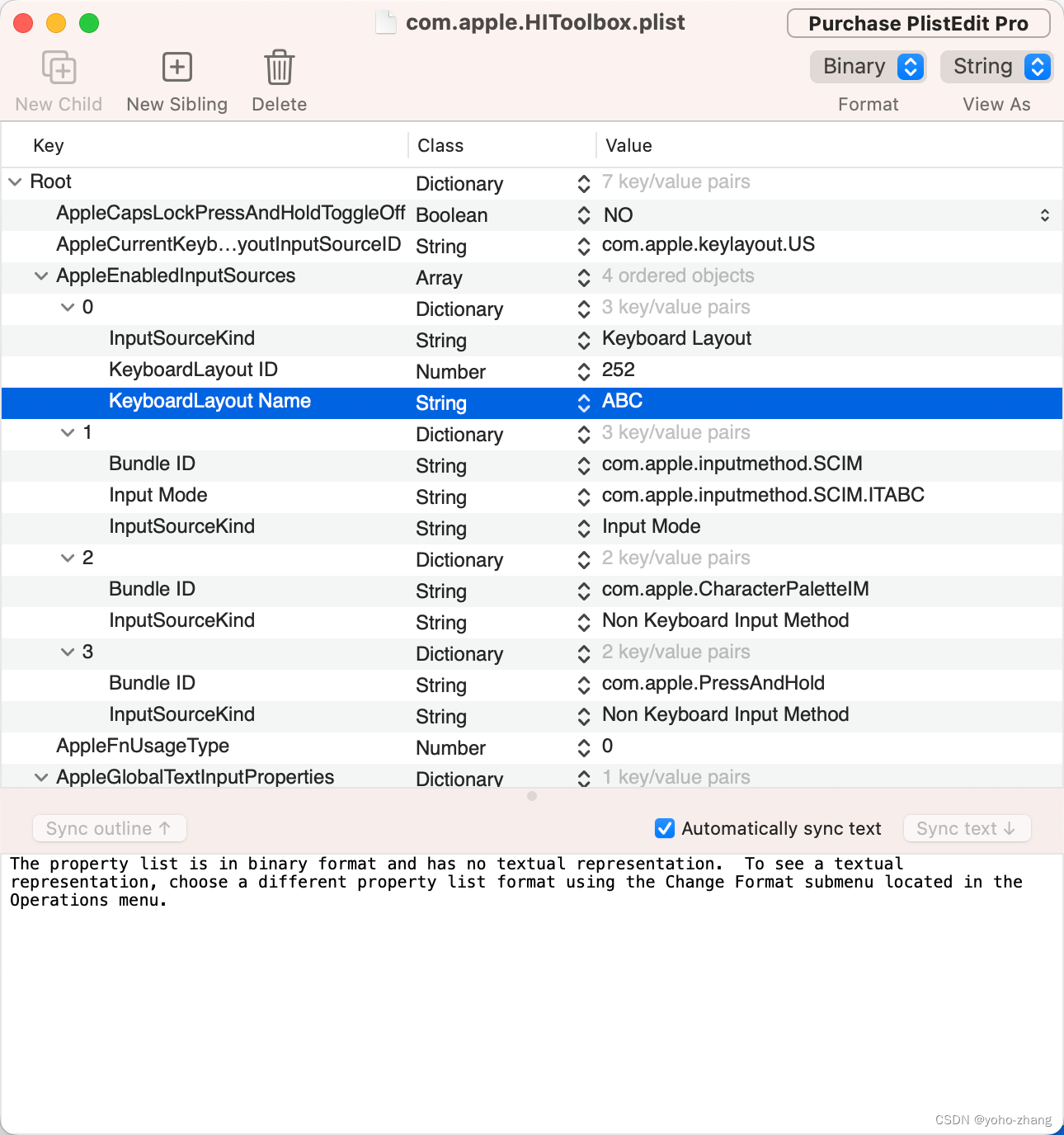Image resolution: width=1064 pixels, height=1135 pixels.
Task: Click the Keyboard Layout value
Action: pyautogui.click(x=676, y=338)
